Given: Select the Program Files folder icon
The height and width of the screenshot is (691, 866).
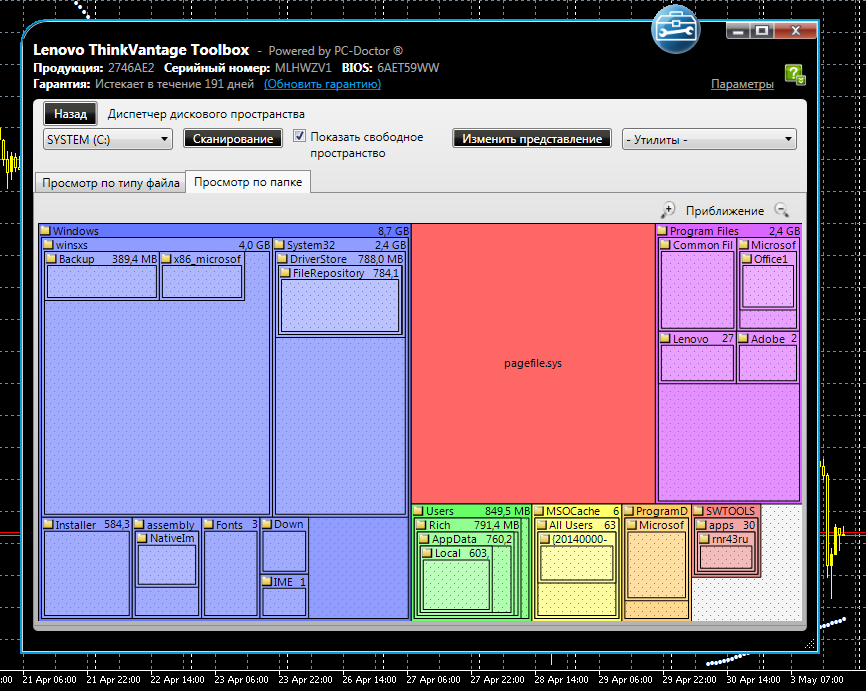Looking at the screenshot, I should pos(663,231).
